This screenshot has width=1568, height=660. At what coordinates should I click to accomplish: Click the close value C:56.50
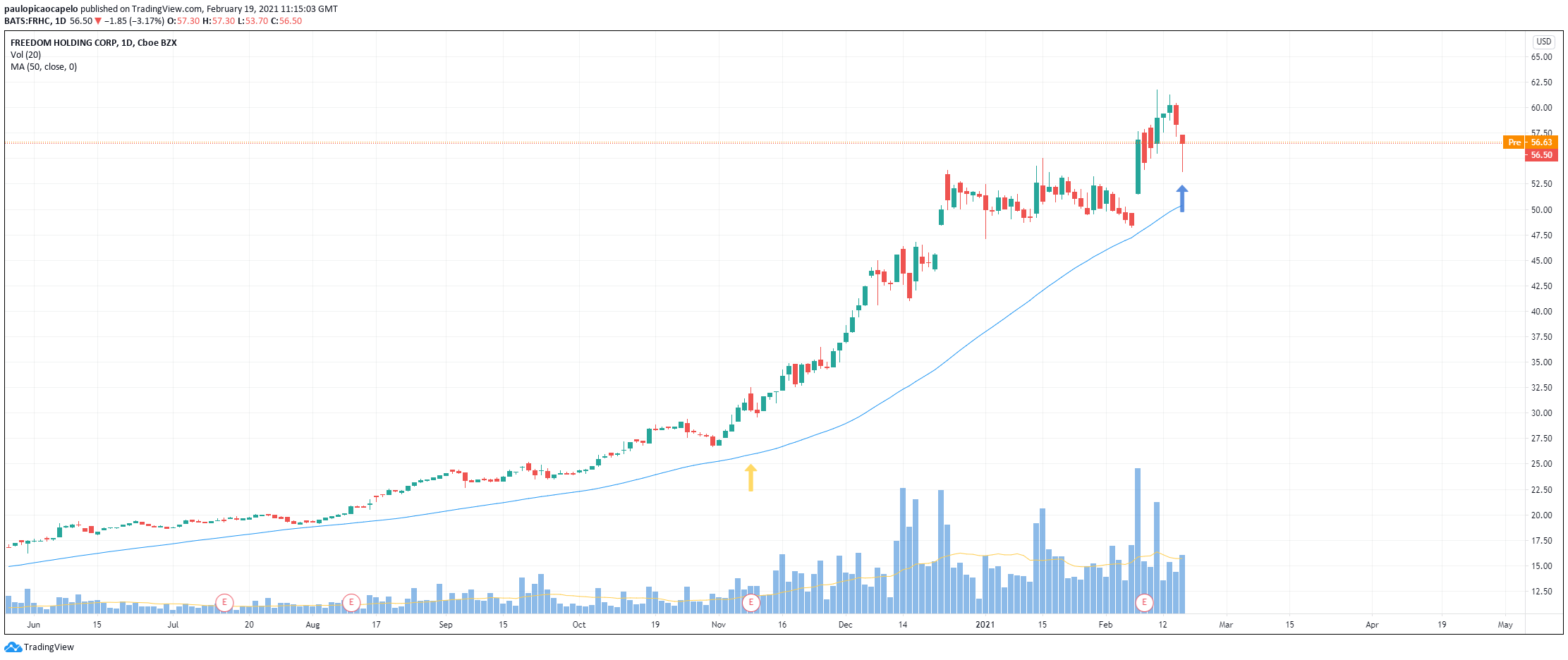286,21
